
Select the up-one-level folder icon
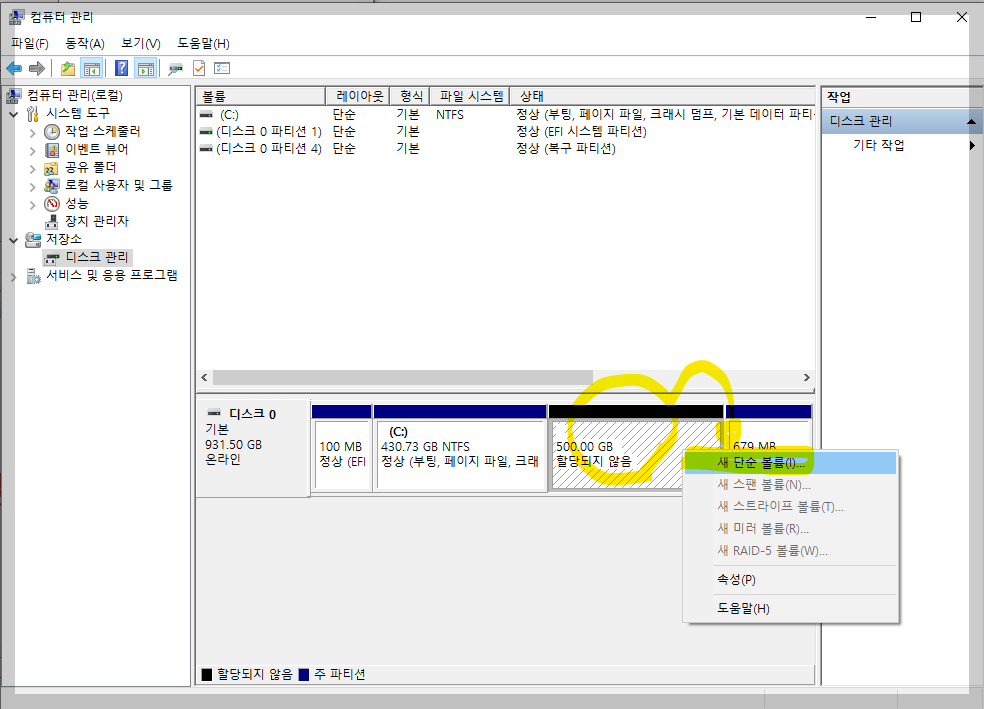coord(67,67)
